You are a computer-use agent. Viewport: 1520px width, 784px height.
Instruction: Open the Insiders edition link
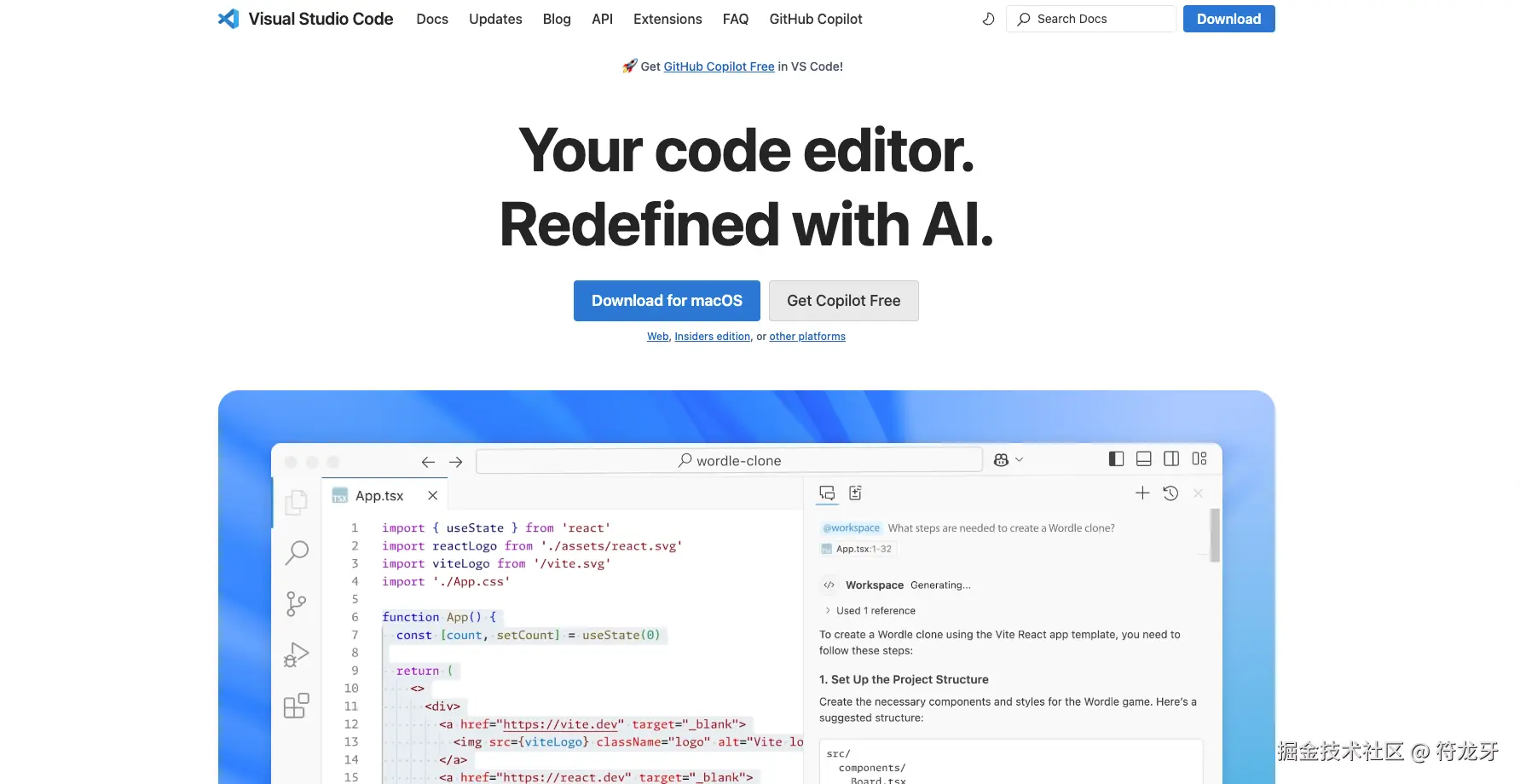(x=712, y=337)
